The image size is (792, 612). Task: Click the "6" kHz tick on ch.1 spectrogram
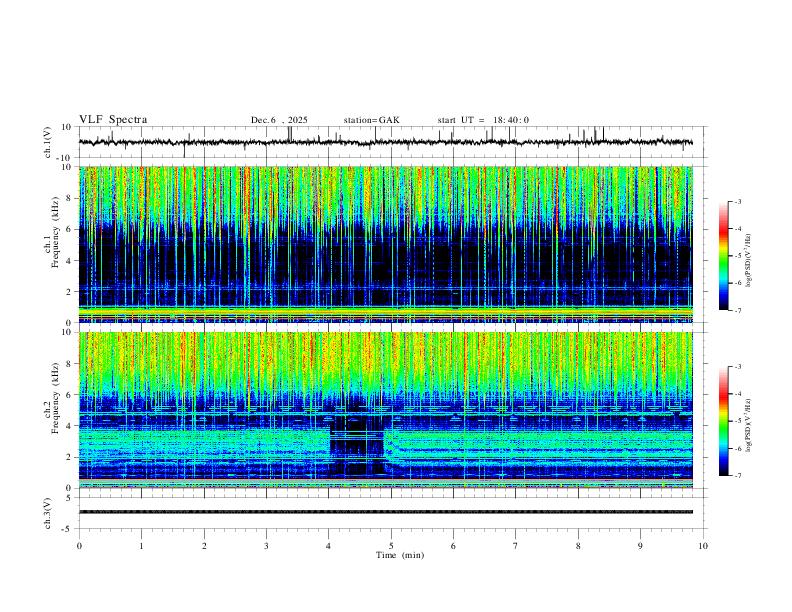tap(69, 230)
